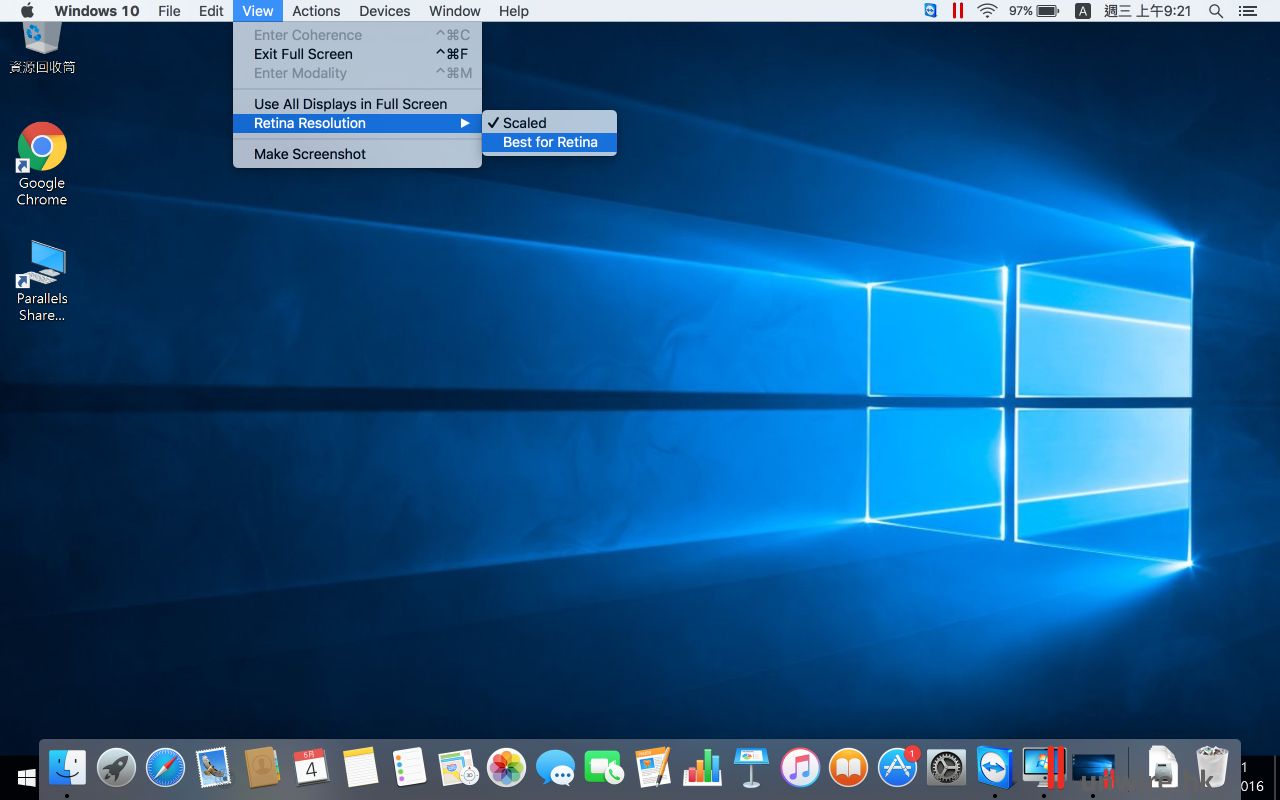Open Safari from the Dock
Screen dimensions: 1280x800
[x=165, y=768]
